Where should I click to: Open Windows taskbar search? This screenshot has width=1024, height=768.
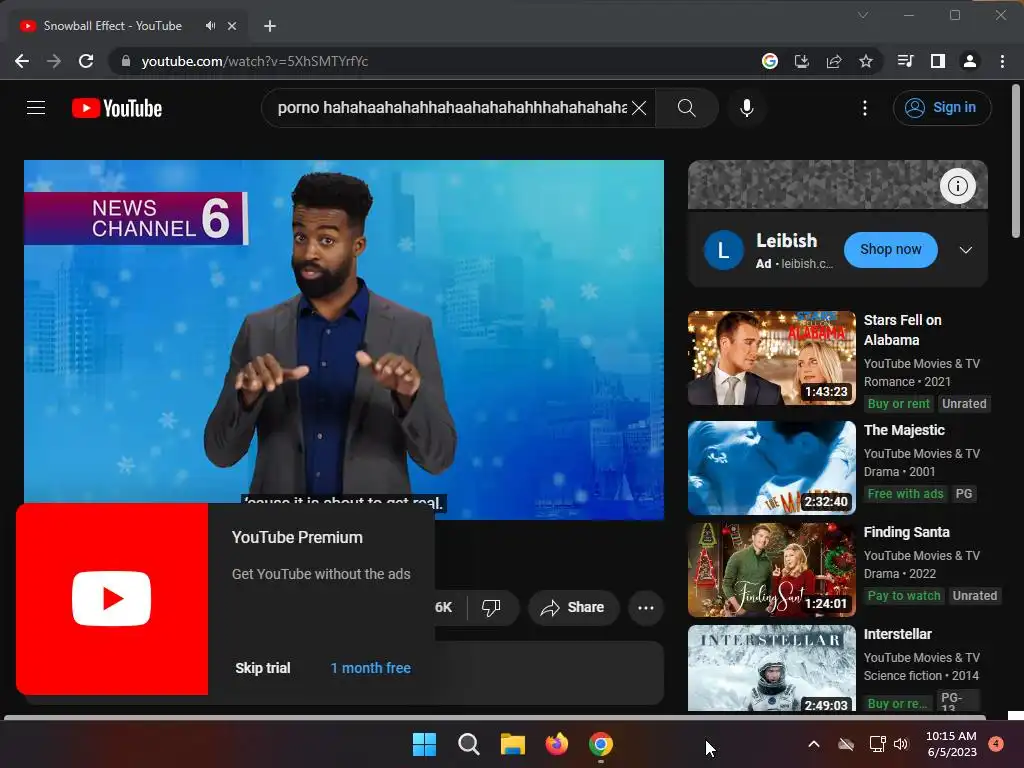(468, 744)
